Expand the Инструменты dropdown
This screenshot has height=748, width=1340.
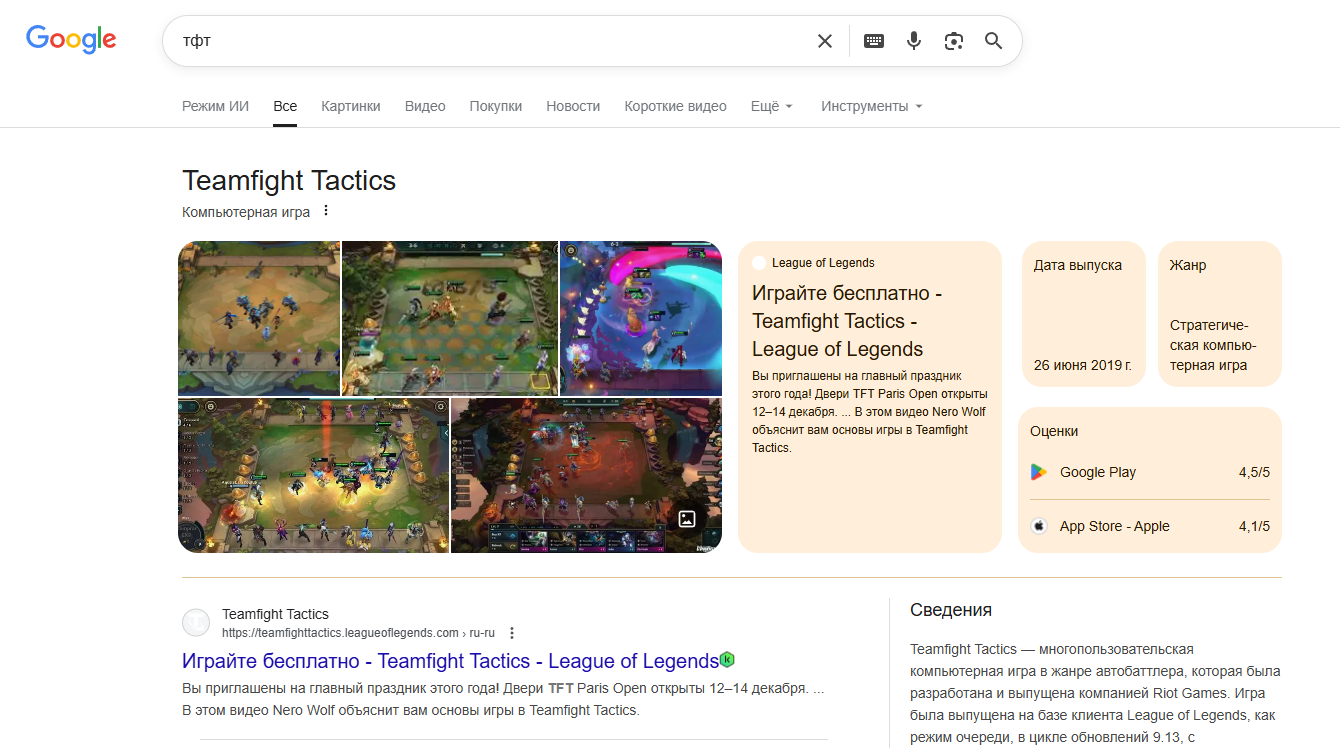(x=872, y=106)
